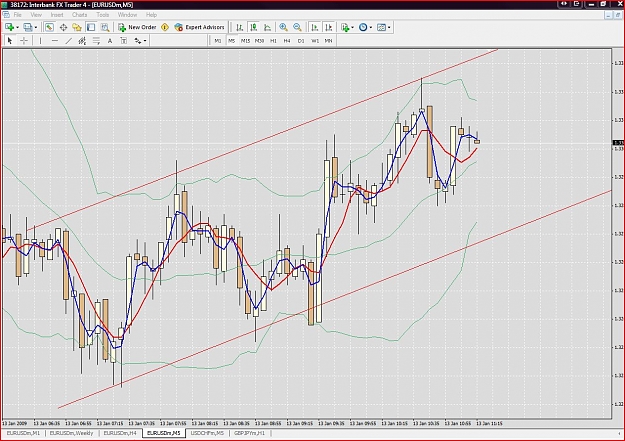This screenshot has width=625, height=441.
Task: Switch to the EURUSDm,M1 chart tab
Action: [x=23, y=433]
